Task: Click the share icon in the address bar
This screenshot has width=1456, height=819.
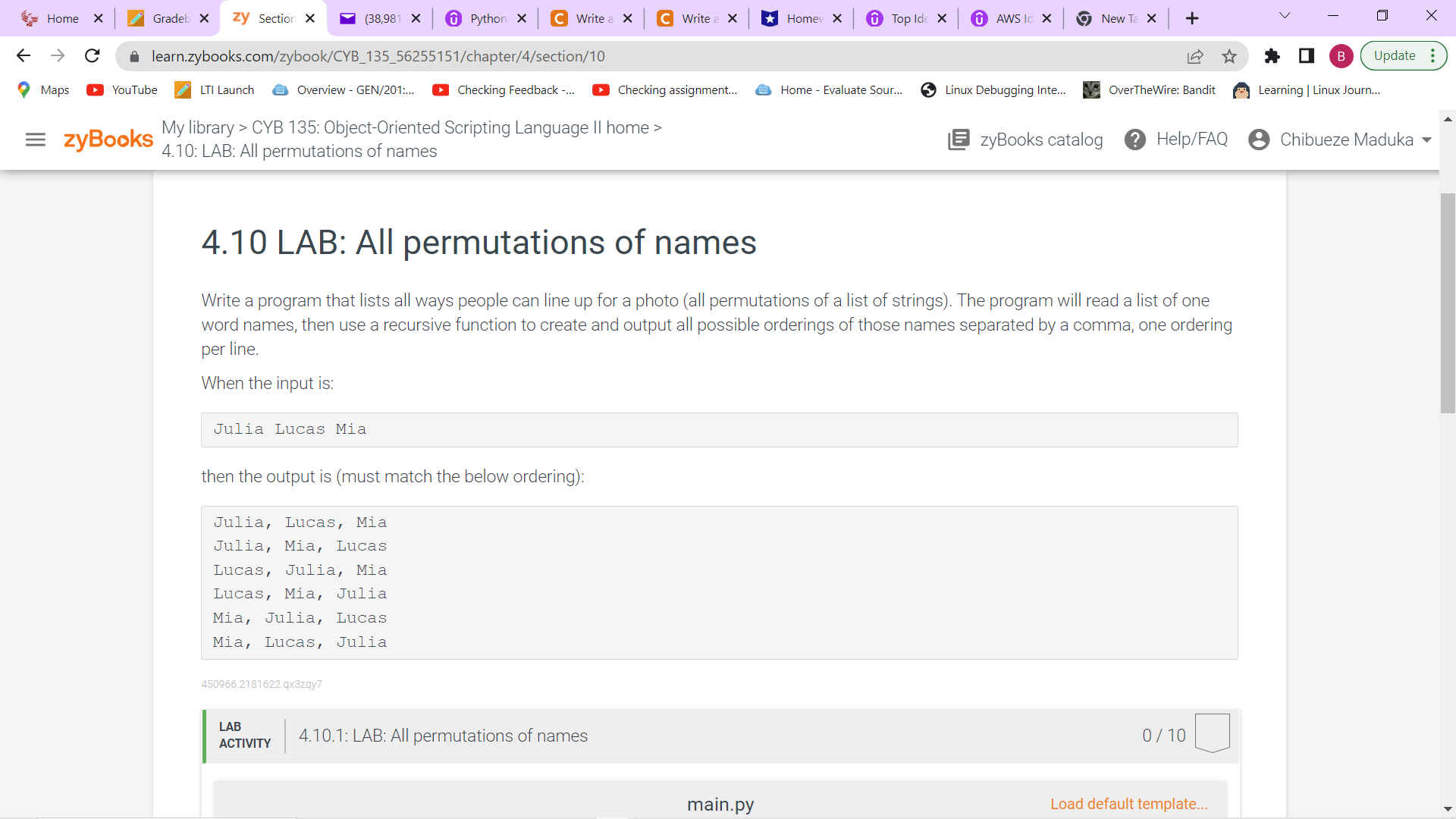Action: coord(1196,56)
